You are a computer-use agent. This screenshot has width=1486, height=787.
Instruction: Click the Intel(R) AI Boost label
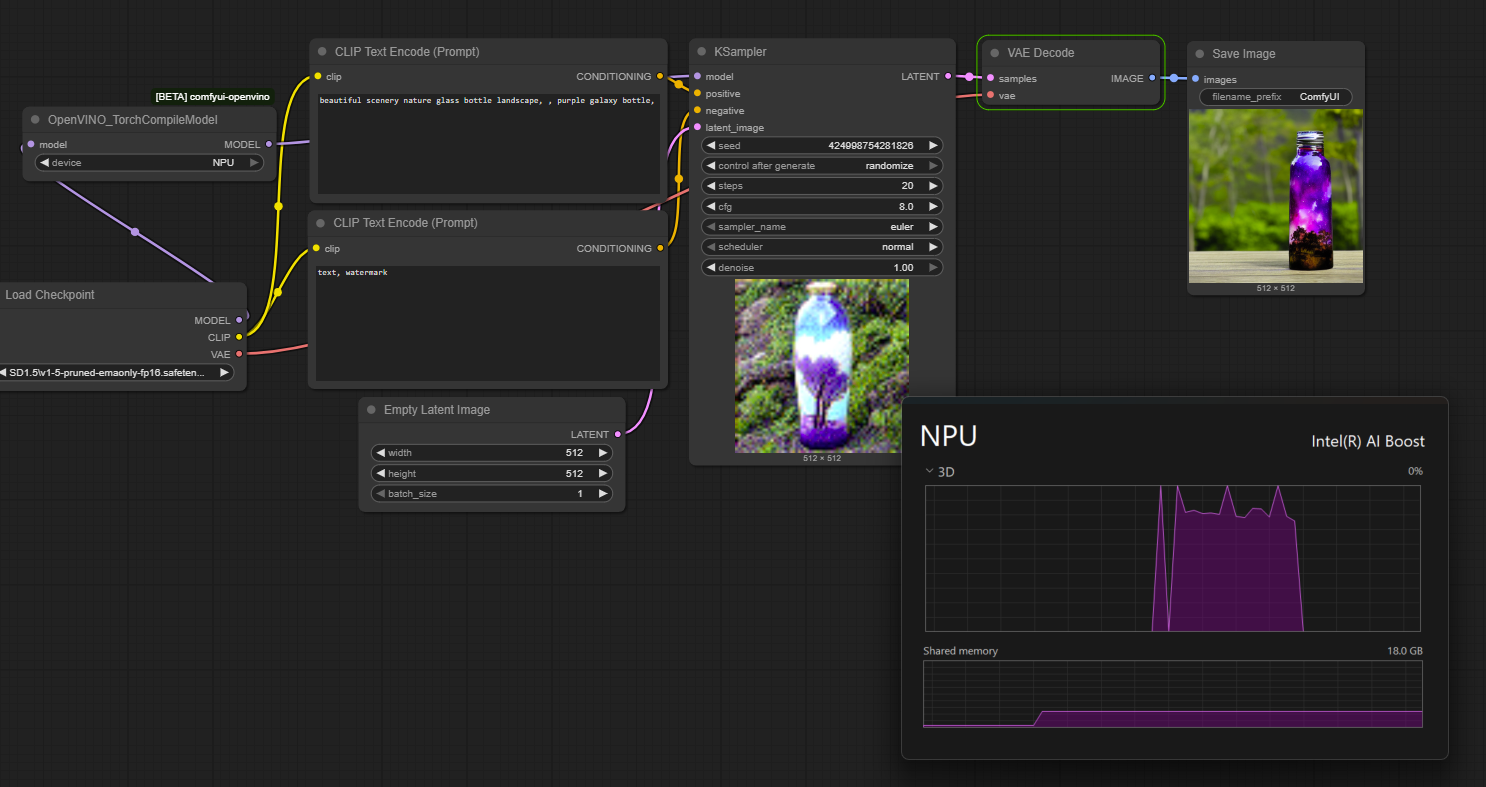pos(1368,441)
